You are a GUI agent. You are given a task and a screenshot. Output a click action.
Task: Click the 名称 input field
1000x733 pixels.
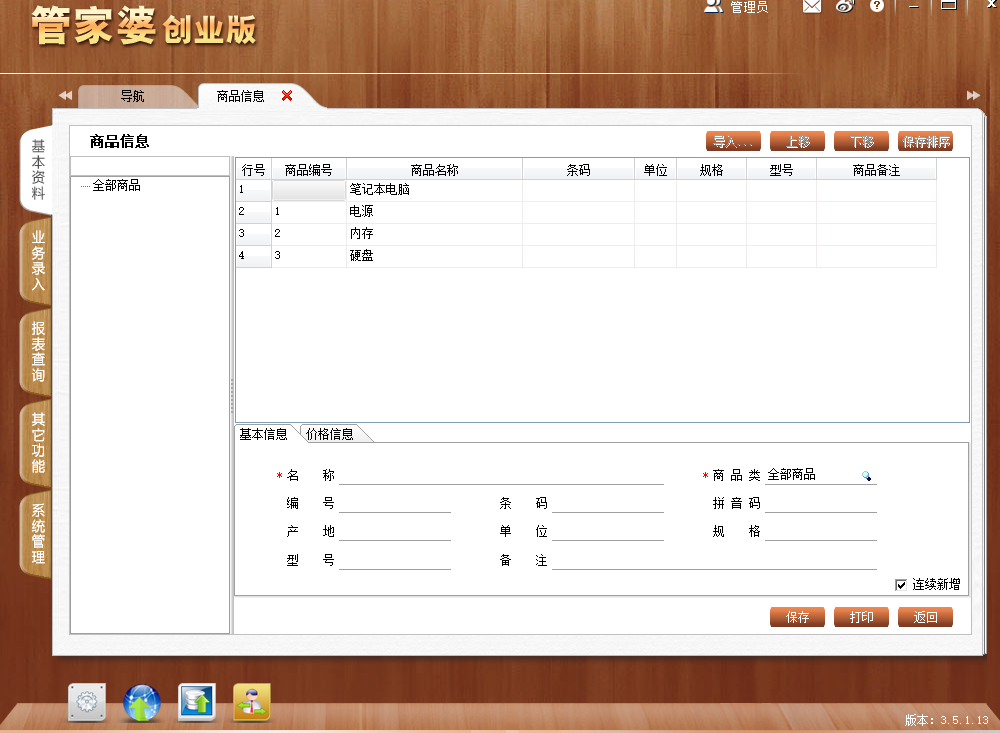point(501,475)
